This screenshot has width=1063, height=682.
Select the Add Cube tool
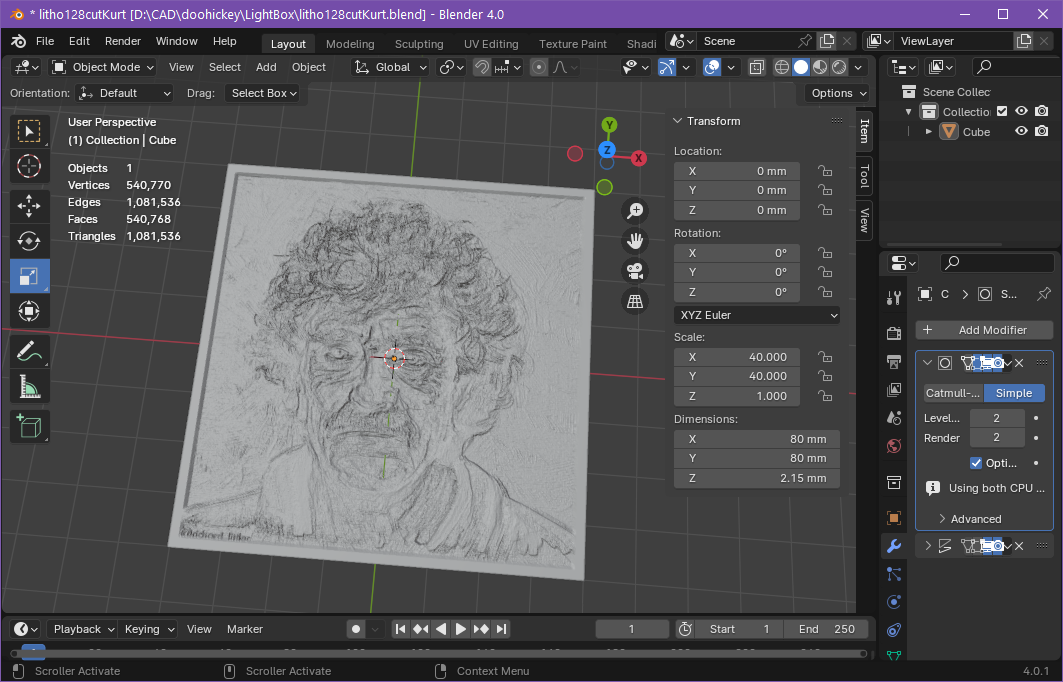(x=29, y=426)
